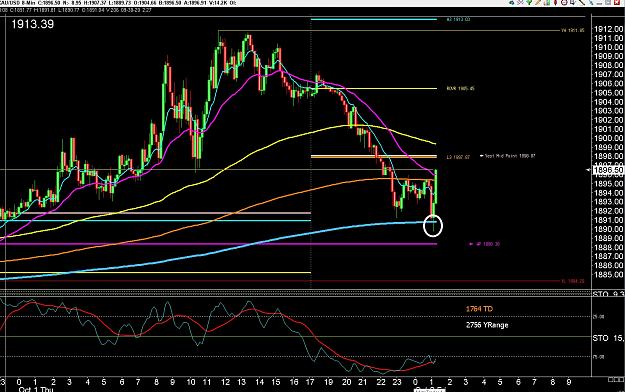
Task: Click the 1900.00 price axis label
Action: tap(608, 138)
